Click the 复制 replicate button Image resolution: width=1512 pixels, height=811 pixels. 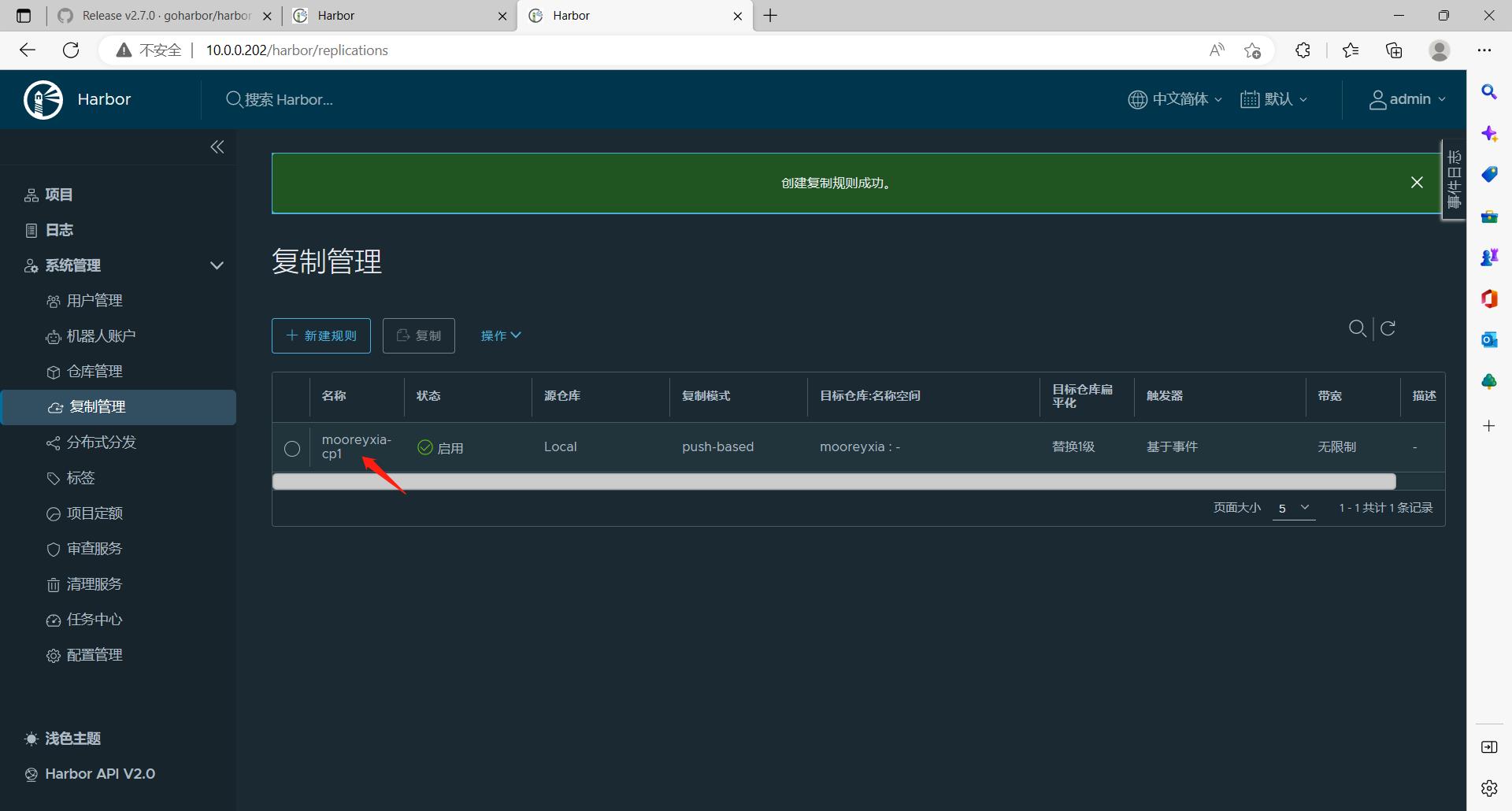419,335
